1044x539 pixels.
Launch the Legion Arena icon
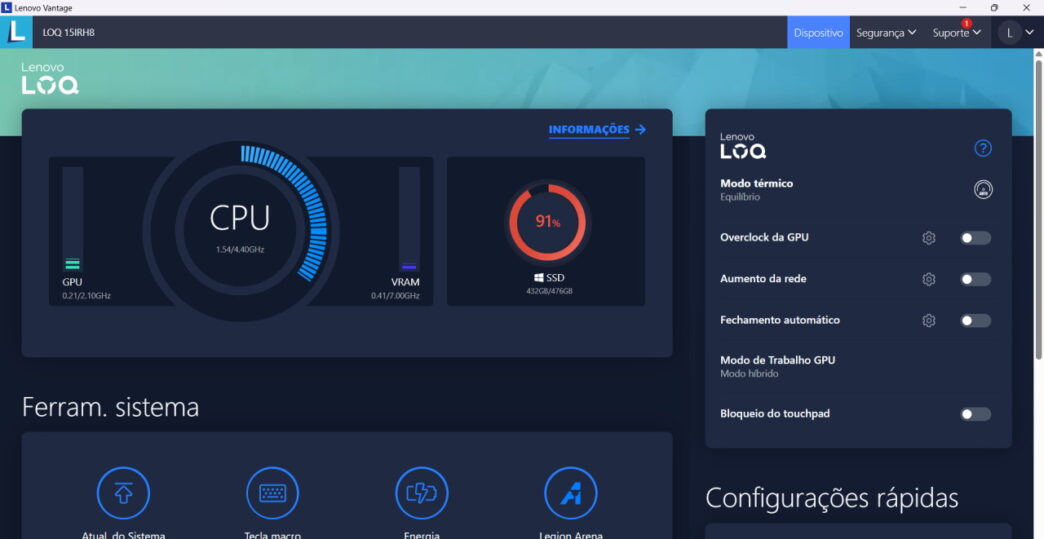click(570, 493)
